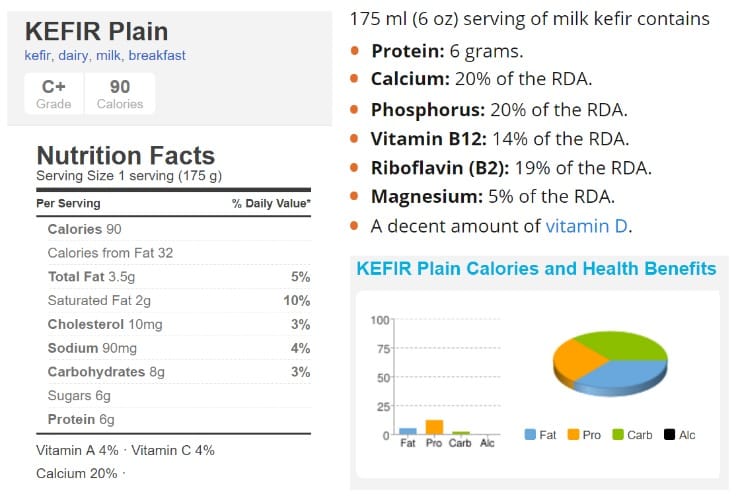Click the black Alc legend swatch
Image resolution: width=738 pixels, height=500 pixels.
click(669, 435)
